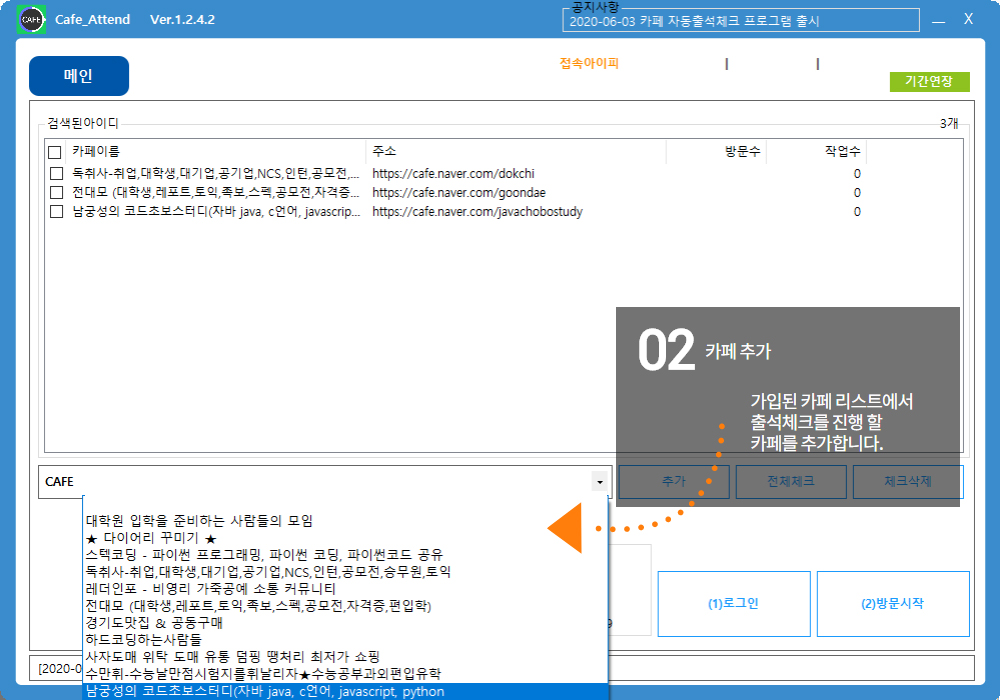Choose ★ 다이어리 꾸미기 ★ option
The height and width of the screenshot is (700, 1000).
(x=346, y=538)
